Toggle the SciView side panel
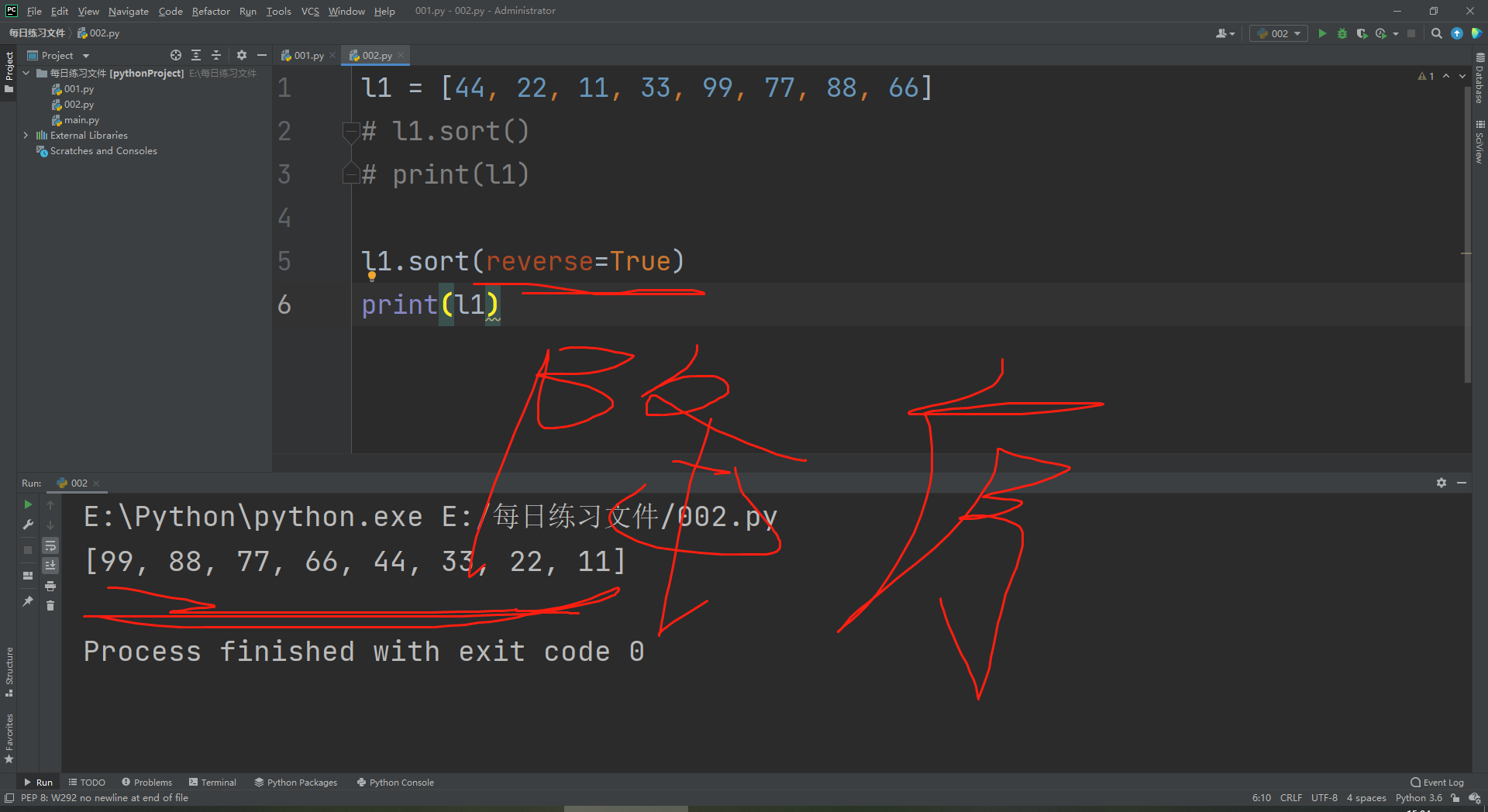The width and height of the screenshot is (1488, 812). 1479,142
